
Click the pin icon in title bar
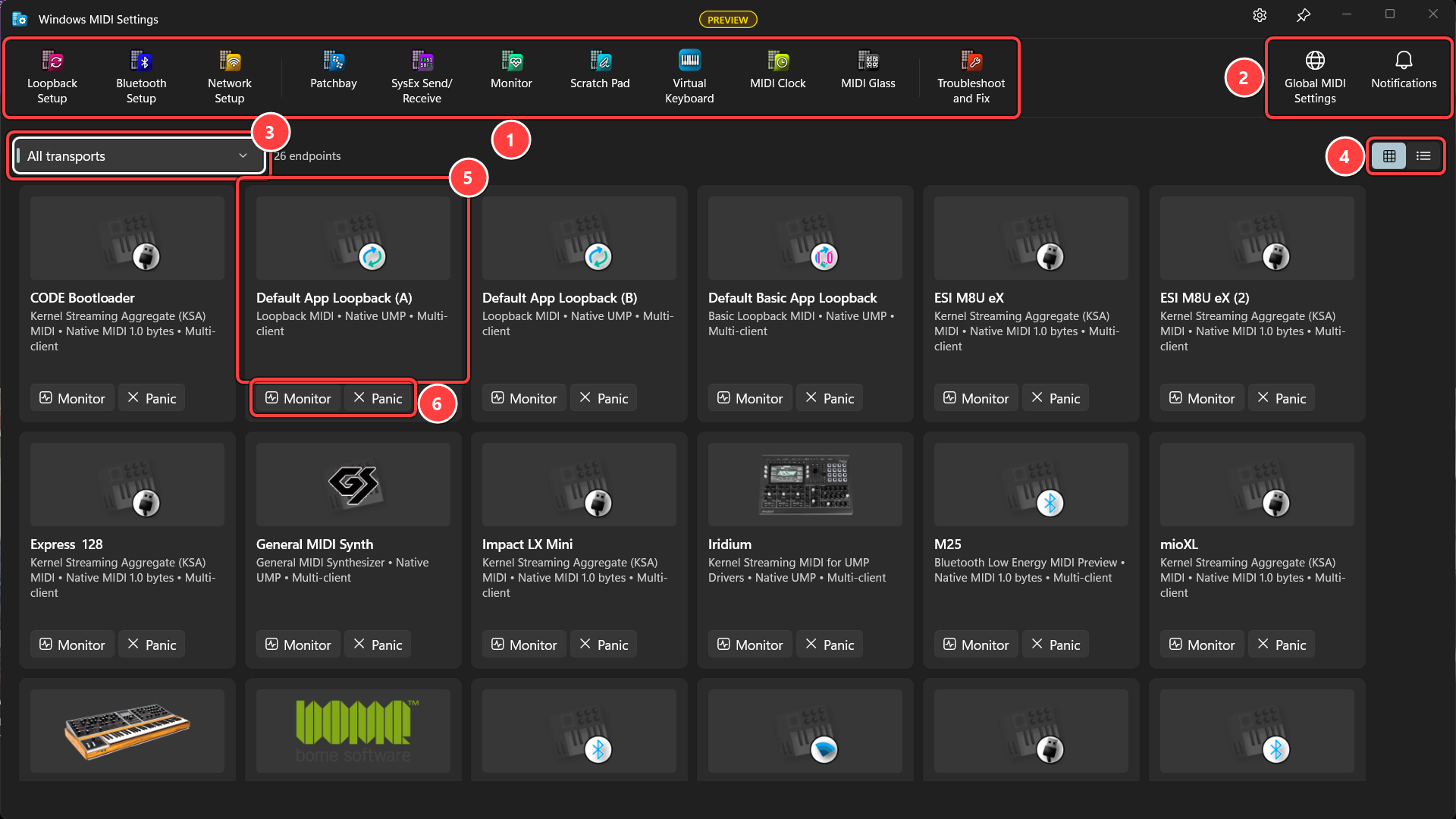tap(1303, 15)
